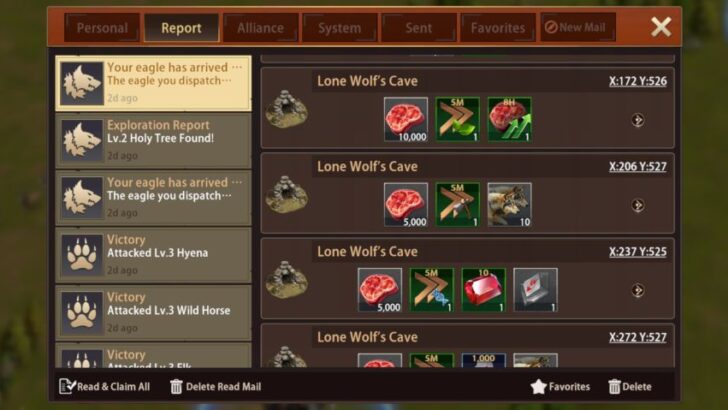
Task: Open the System tab
Action: click(339, 28)
